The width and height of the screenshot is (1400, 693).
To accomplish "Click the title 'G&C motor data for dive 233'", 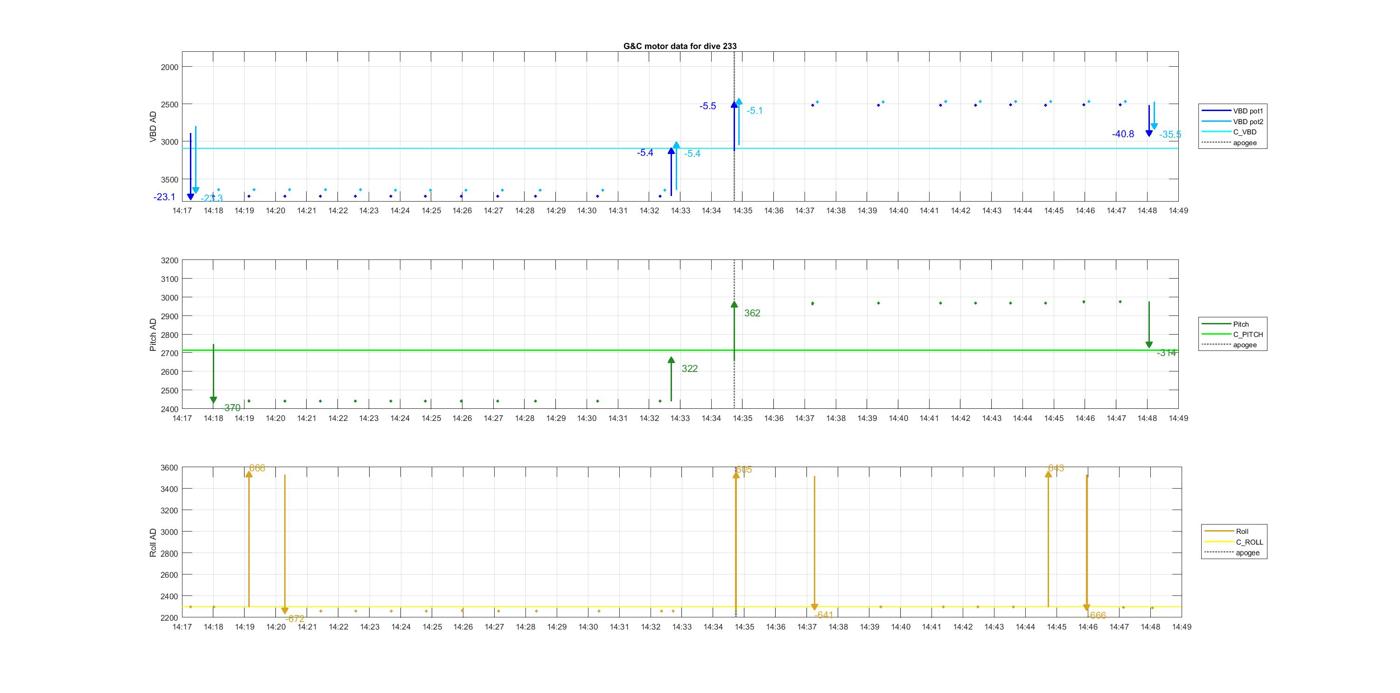I will [x=680, y=46].
